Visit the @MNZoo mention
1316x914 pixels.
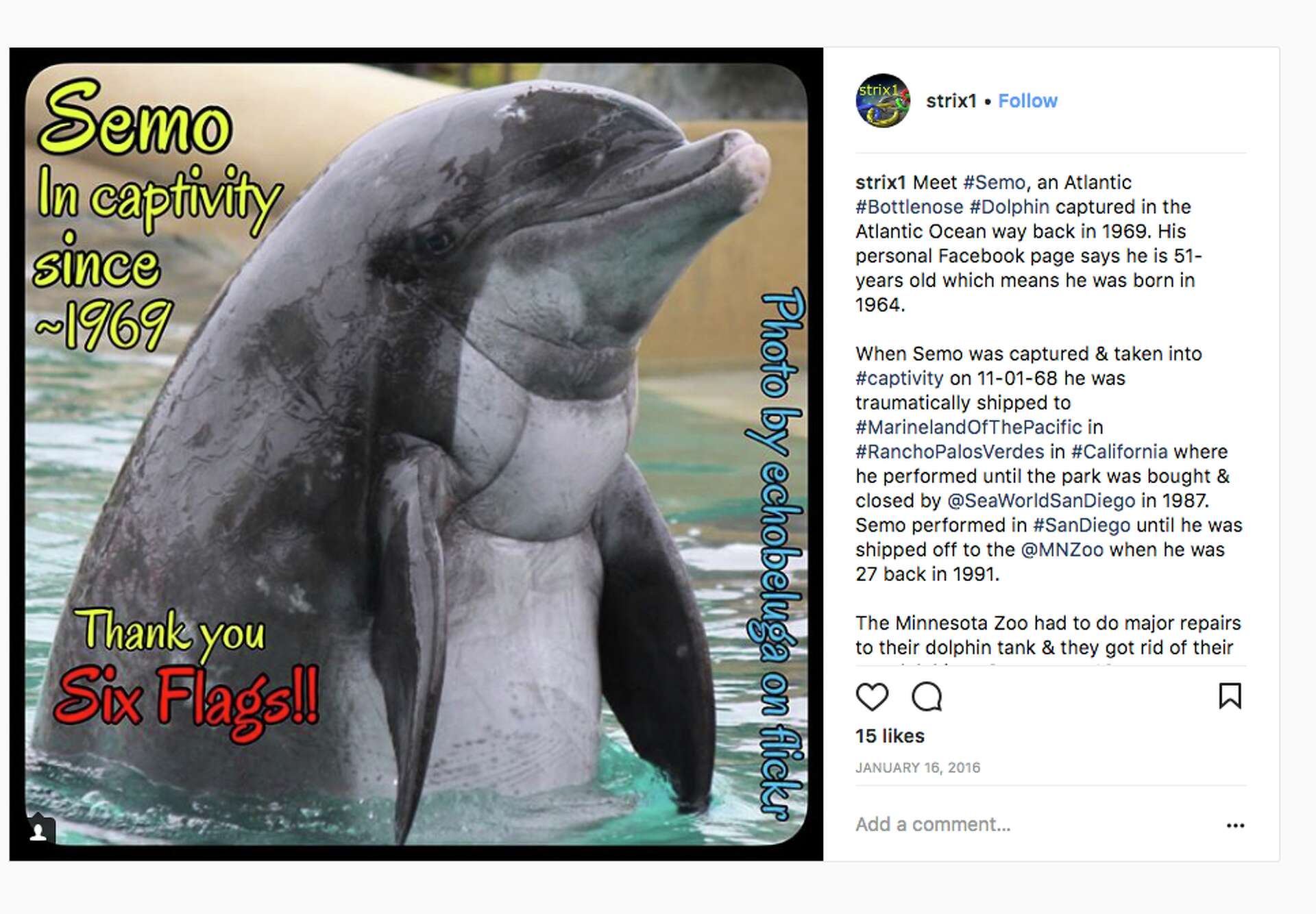(x=1062, y=549)
